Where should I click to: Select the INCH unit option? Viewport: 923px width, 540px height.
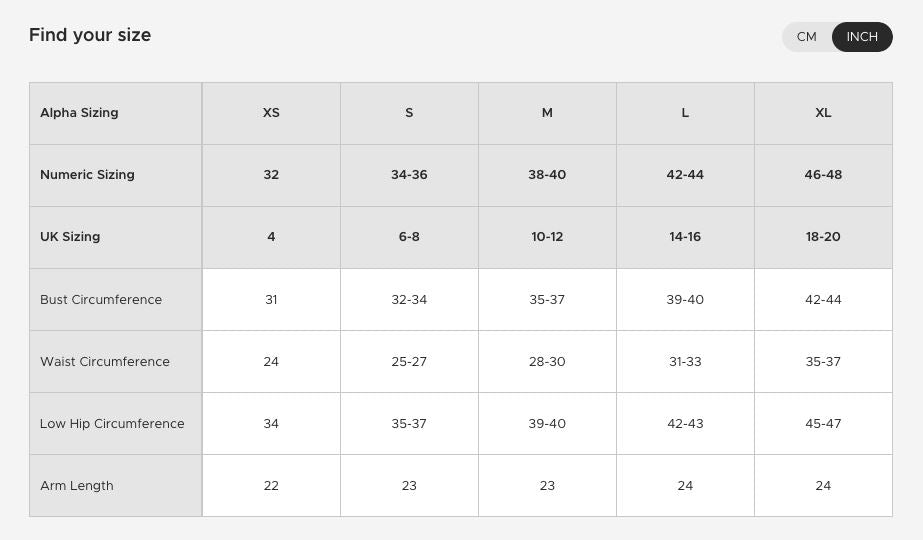[x=862, y=37]
